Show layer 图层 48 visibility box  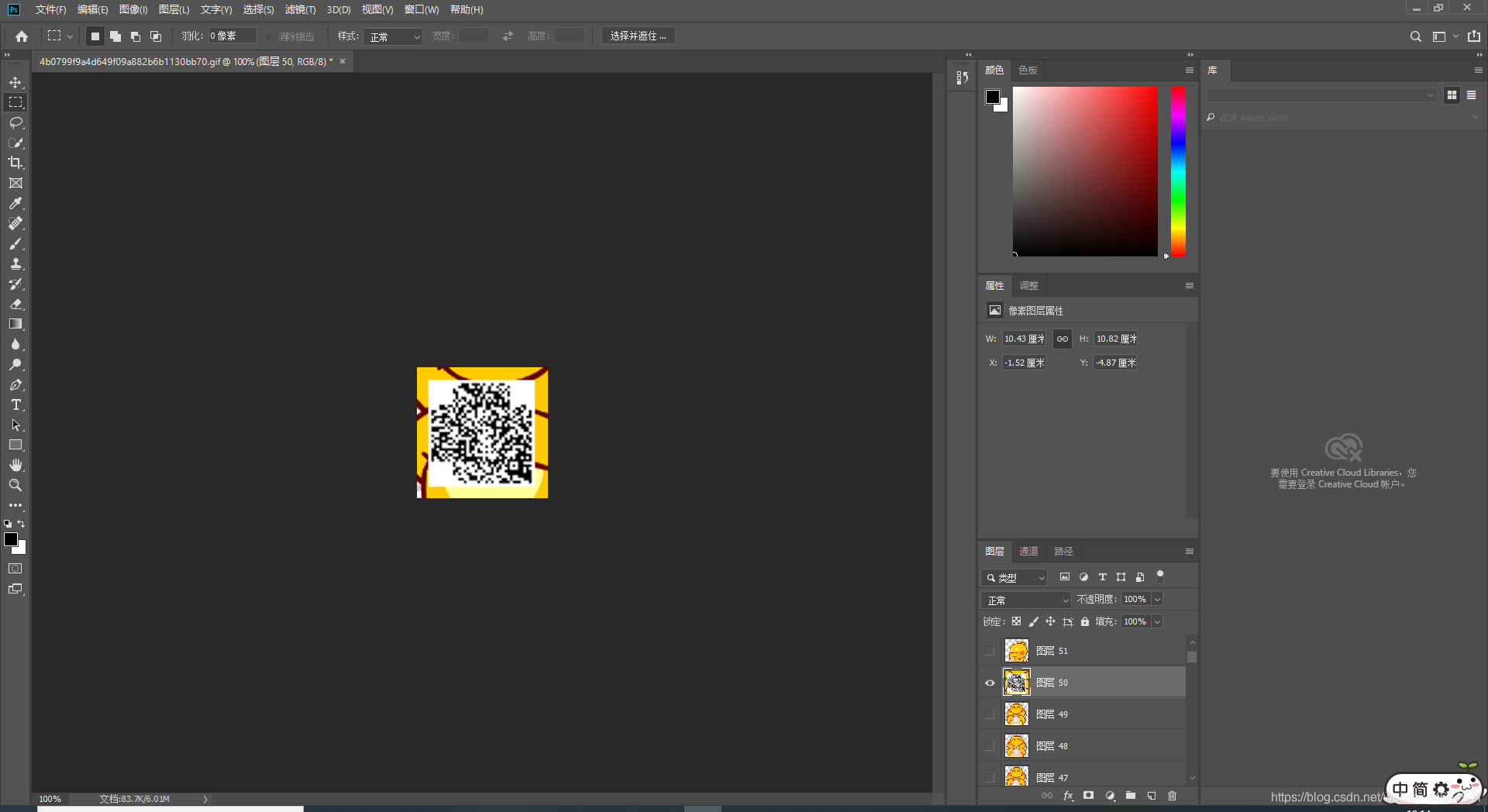[990, 746]
